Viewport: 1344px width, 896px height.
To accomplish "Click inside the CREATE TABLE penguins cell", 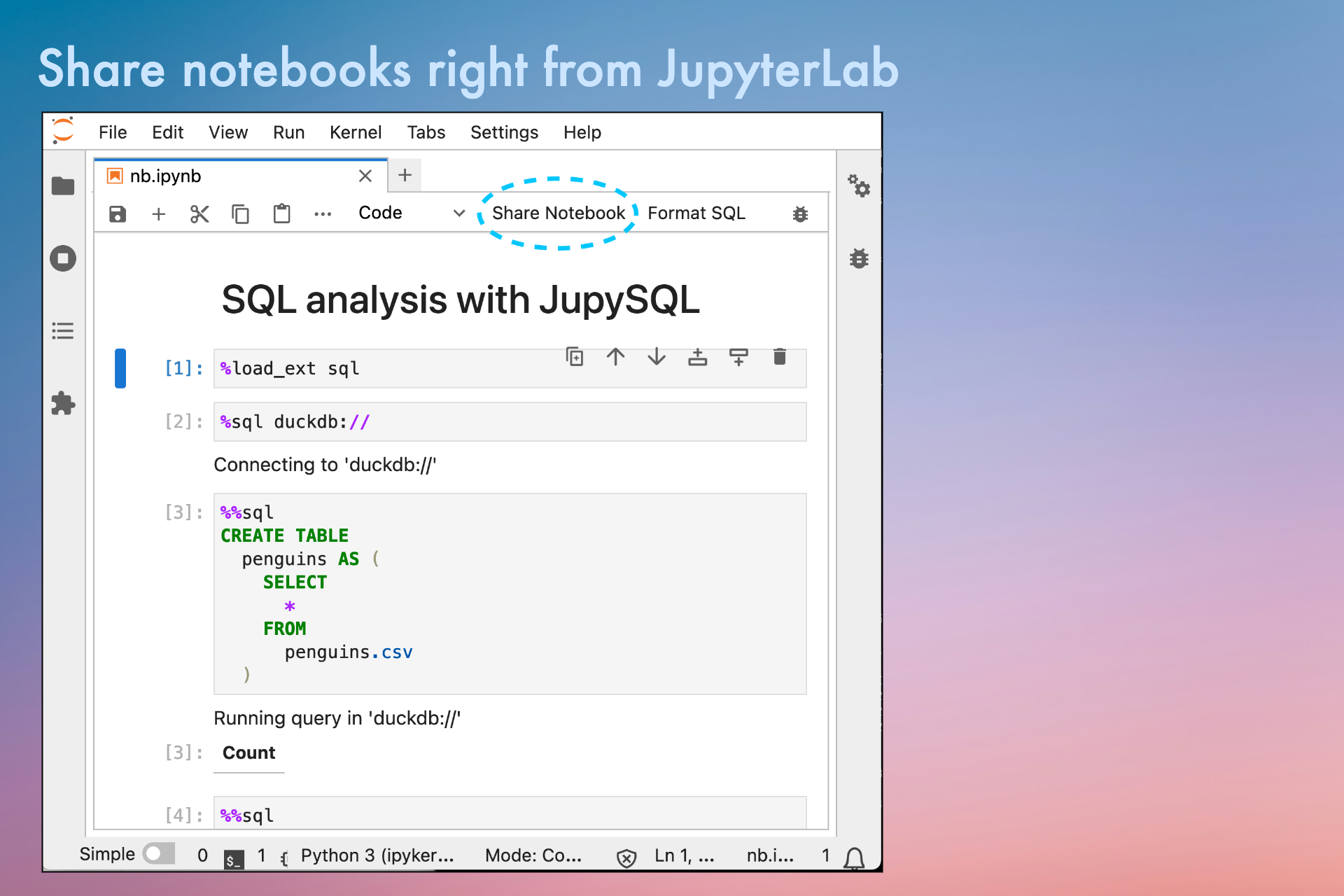I will point(510,594).
